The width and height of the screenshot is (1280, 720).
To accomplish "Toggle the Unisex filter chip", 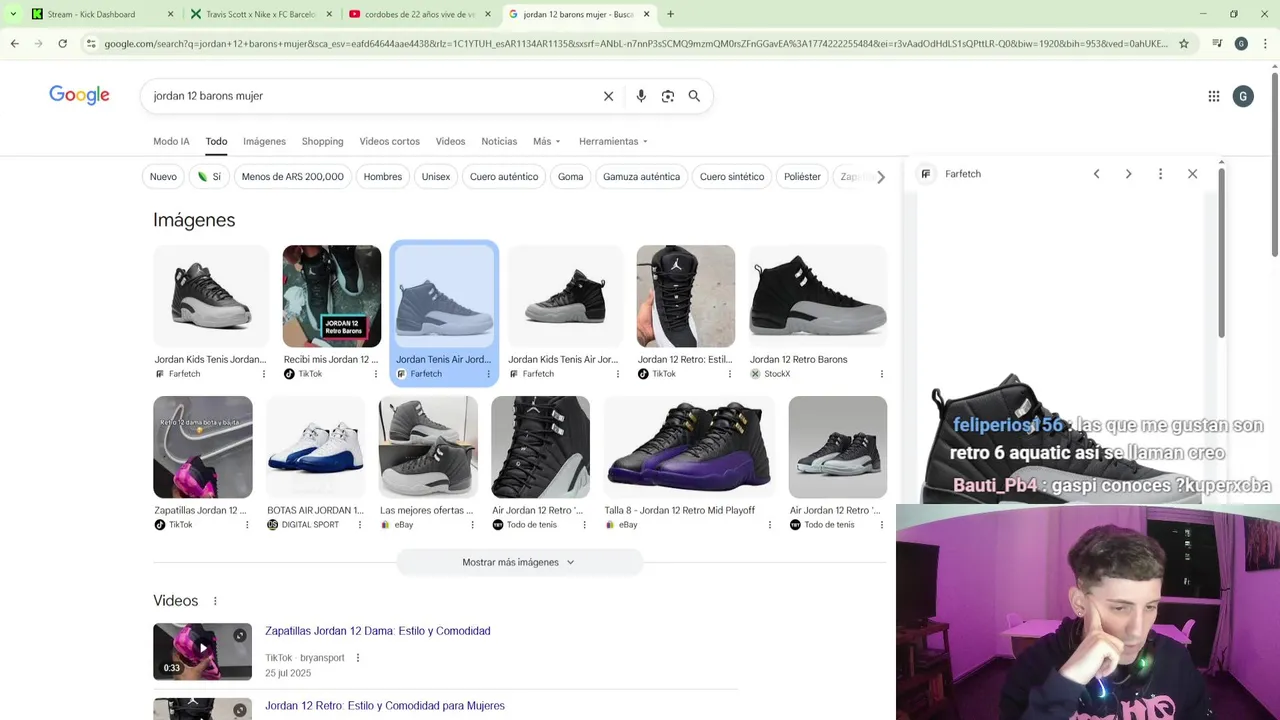I will [436, 177].
